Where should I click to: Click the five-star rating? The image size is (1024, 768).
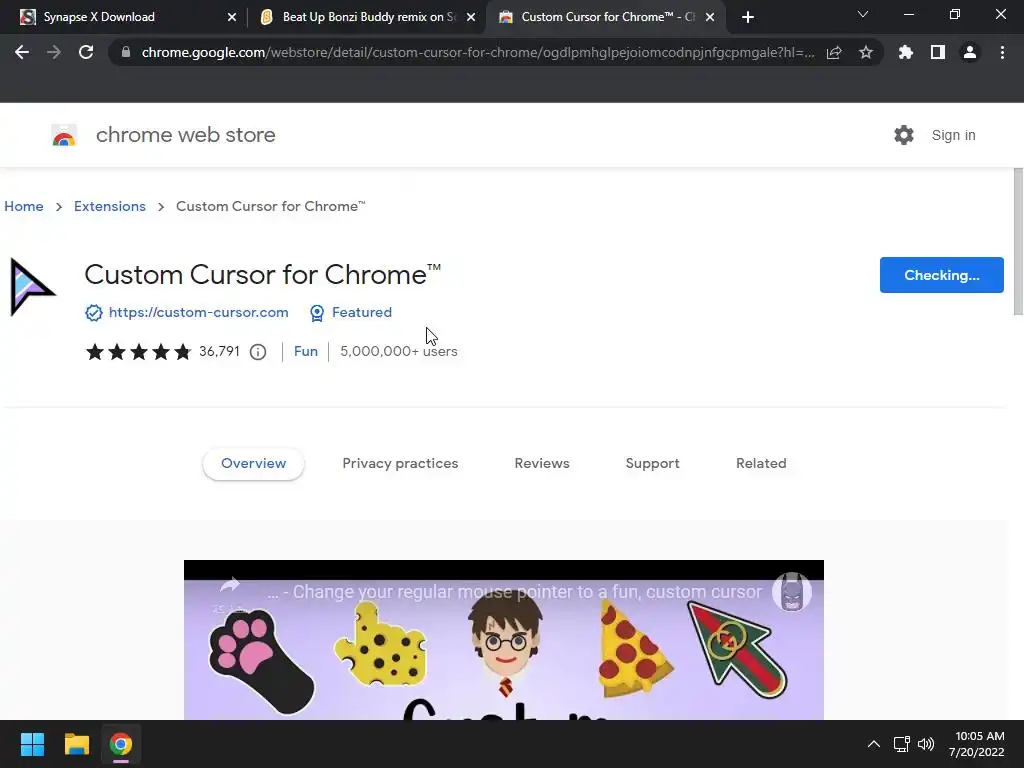(x=138, y=352)
